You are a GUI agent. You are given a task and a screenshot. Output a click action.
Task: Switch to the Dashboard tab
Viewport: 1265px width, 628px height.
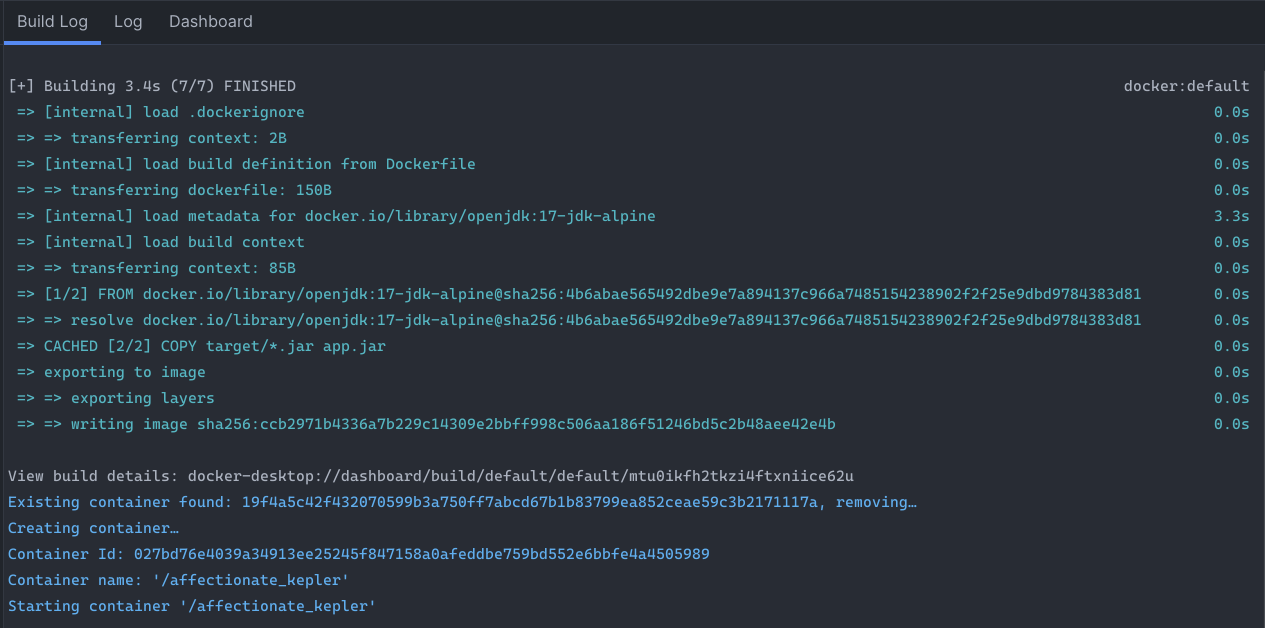(210, 21)
